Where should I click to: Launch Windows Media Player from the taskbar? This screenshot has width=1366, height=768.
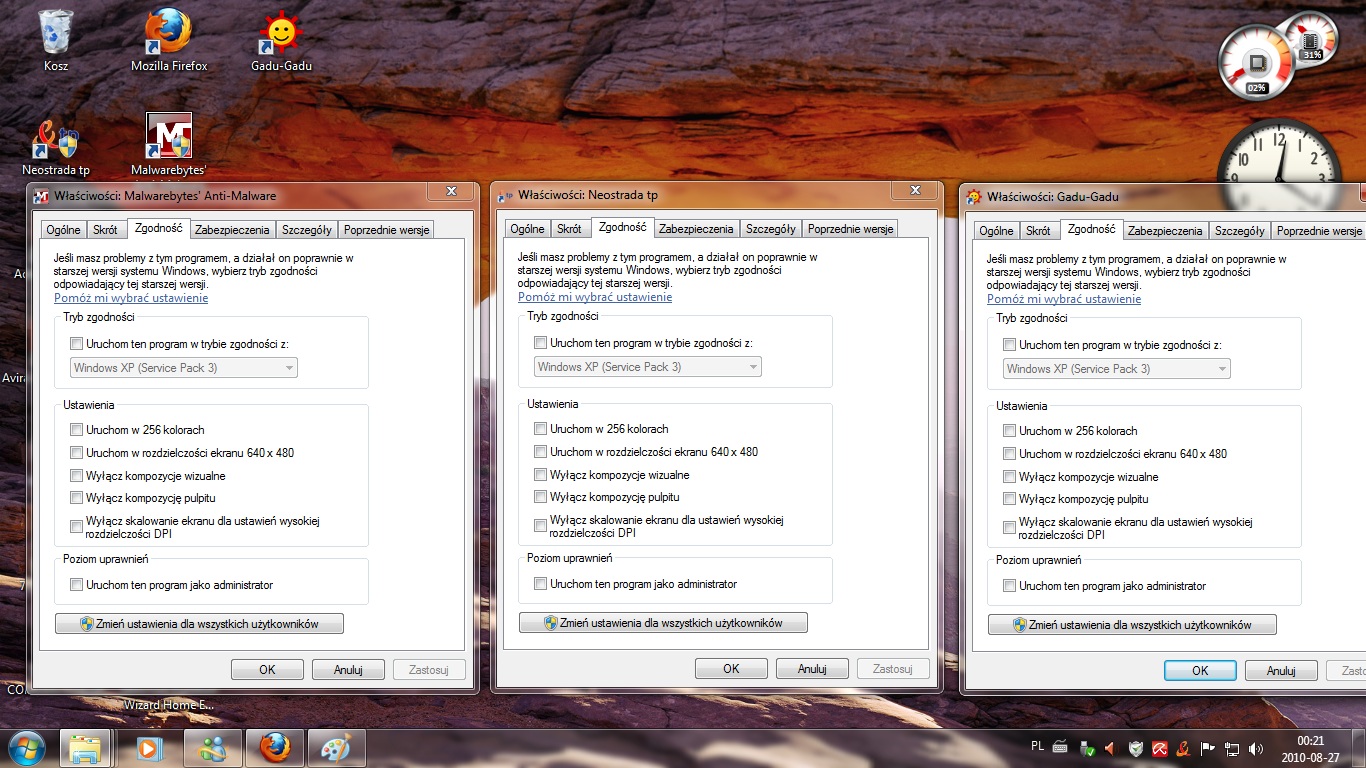(x=148, y=747)
